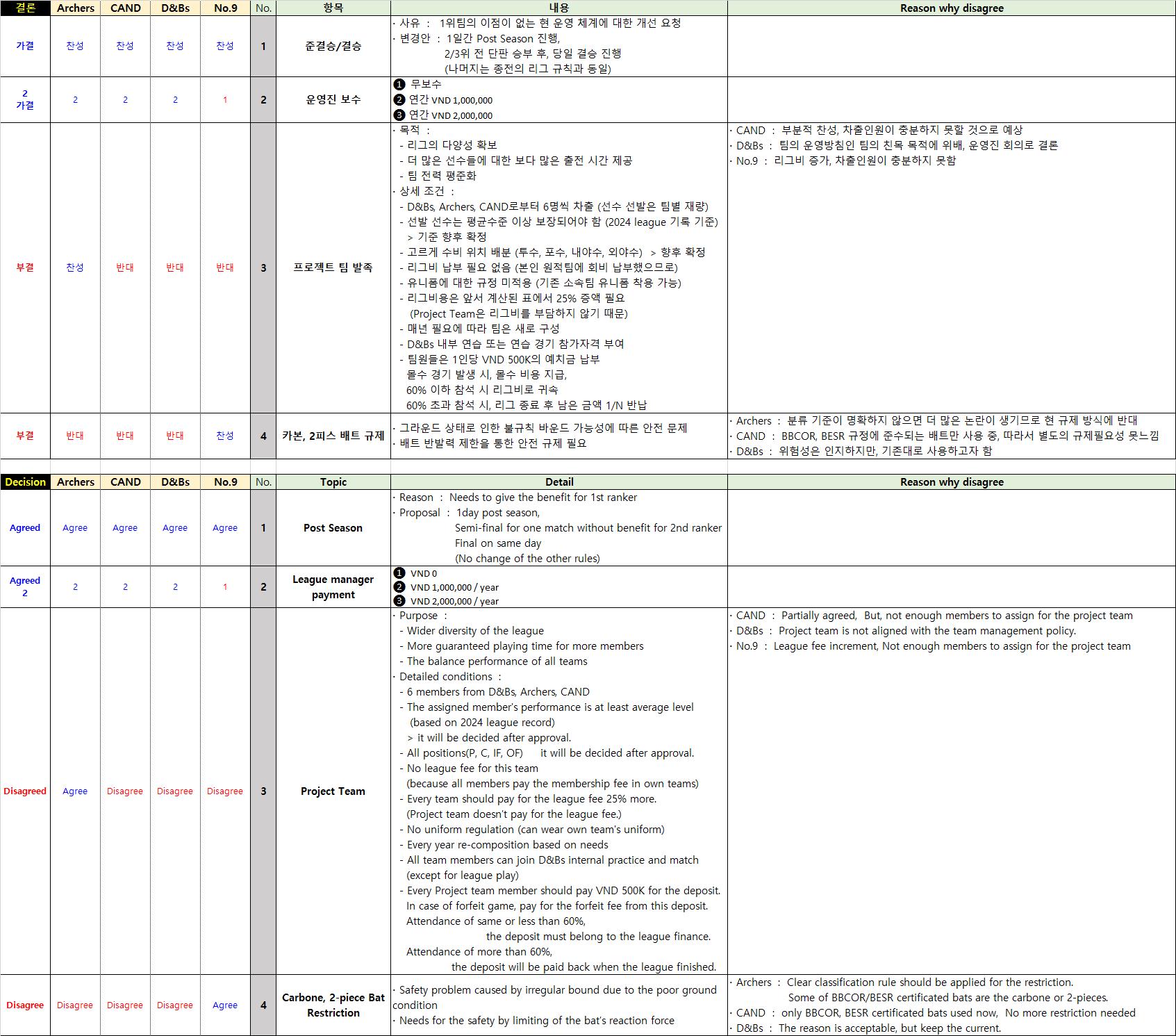Select the red "Disagreed" cell for Project Team
The width and height of the screenshot is (1176, 1036).
[25, 791]
